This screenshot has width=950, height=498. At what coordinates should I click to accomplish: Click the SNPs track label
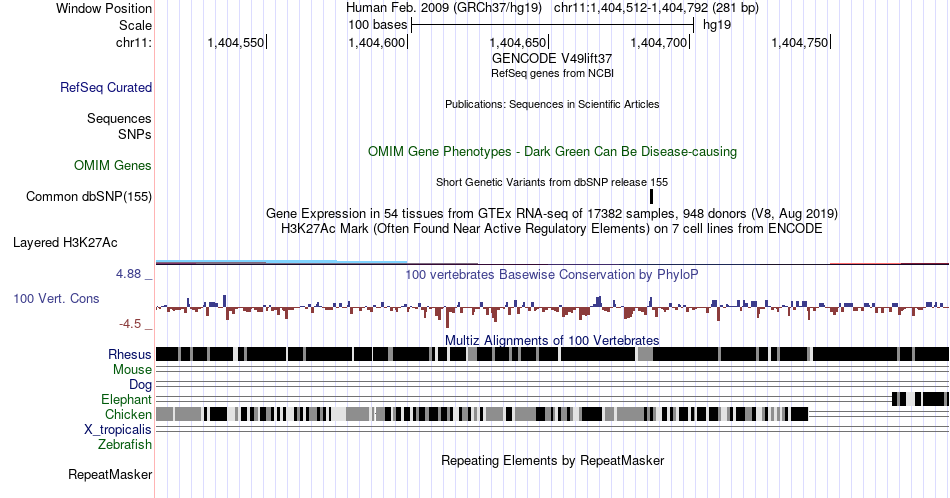(135, 134)
